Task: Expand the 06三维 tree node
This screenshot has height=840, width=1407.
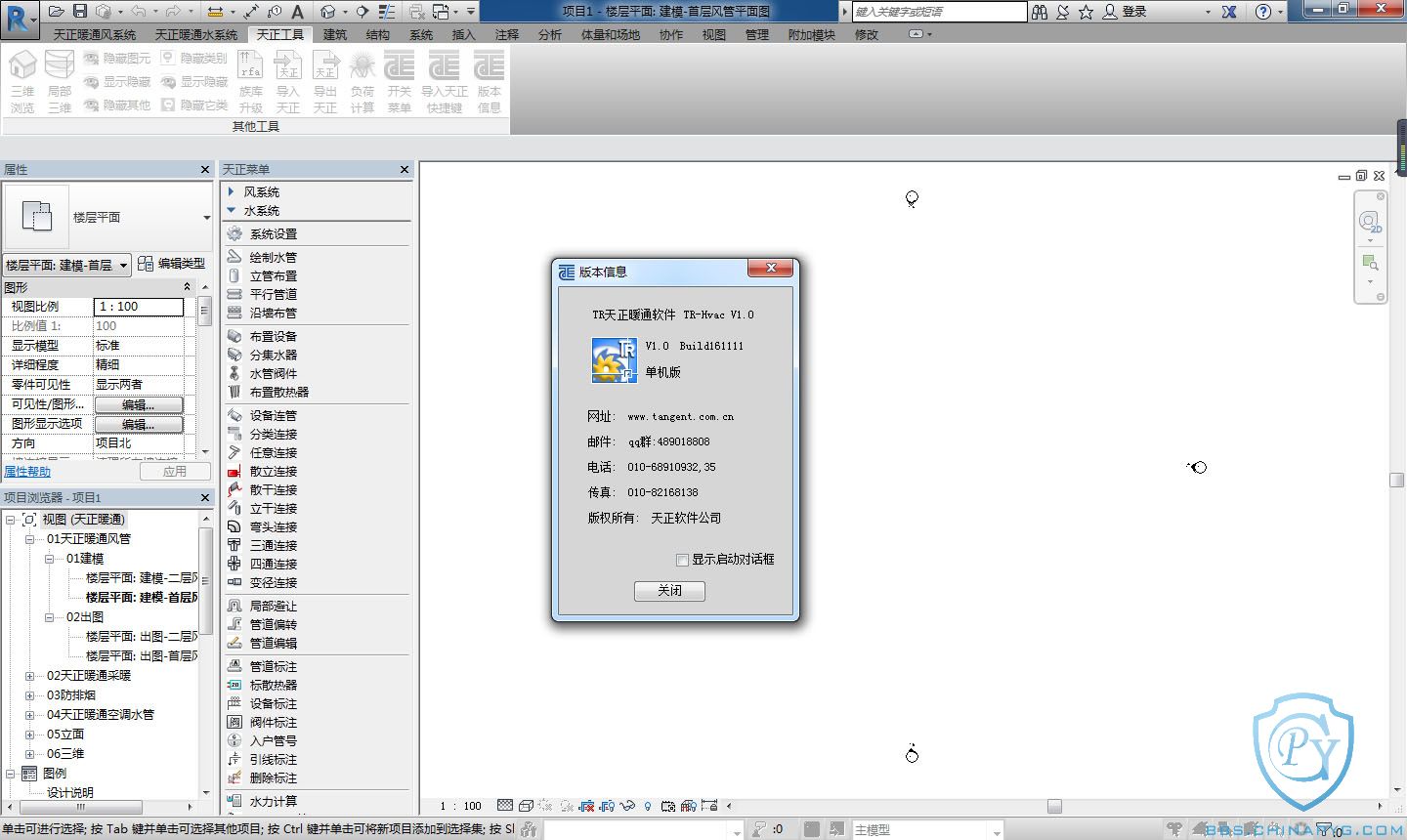Action: (30, 754)
